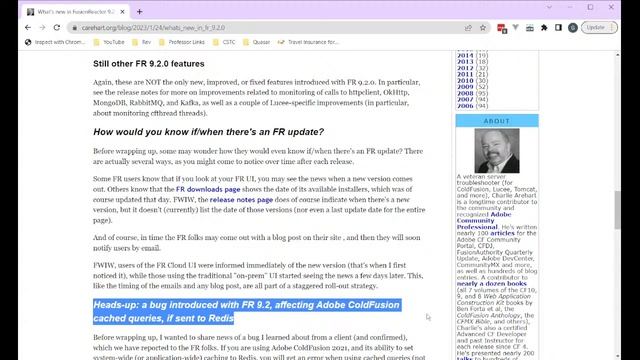The image size is (640, 360).
Task: Click the highlighted Heads-up bug heading
Action: (247, 311)
